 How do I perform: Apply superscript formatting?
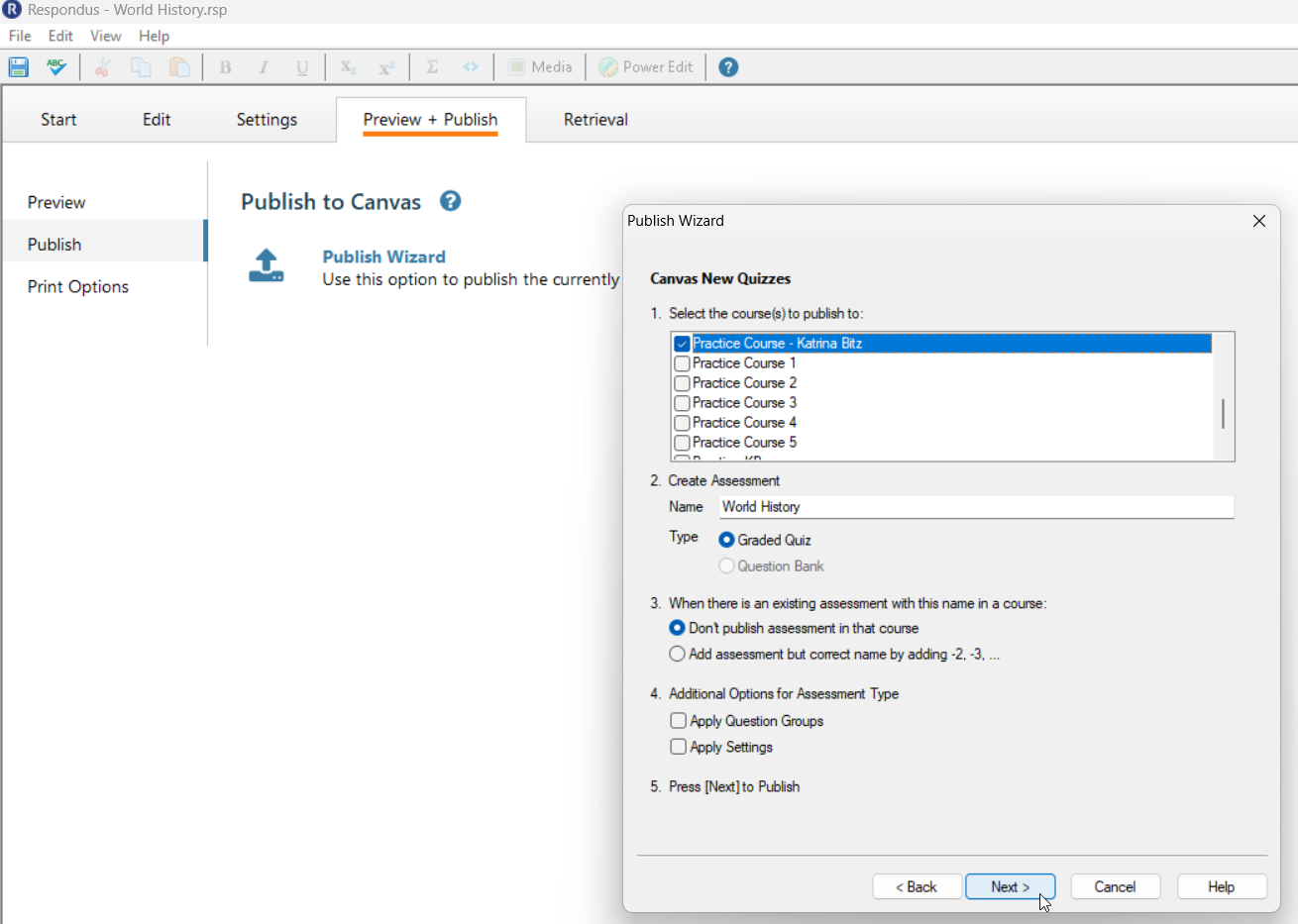pos(385,66)
